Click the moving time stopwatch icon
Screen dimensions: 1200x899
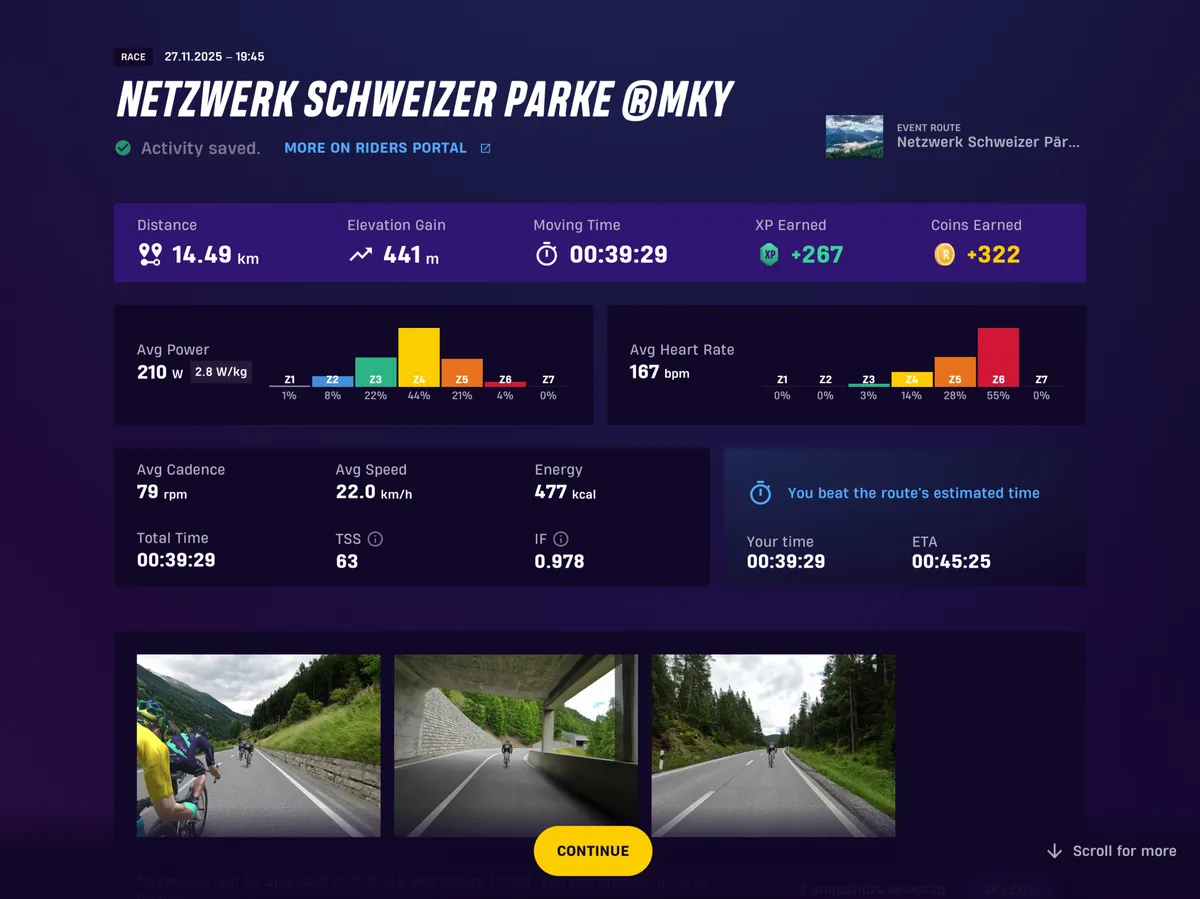546,254
